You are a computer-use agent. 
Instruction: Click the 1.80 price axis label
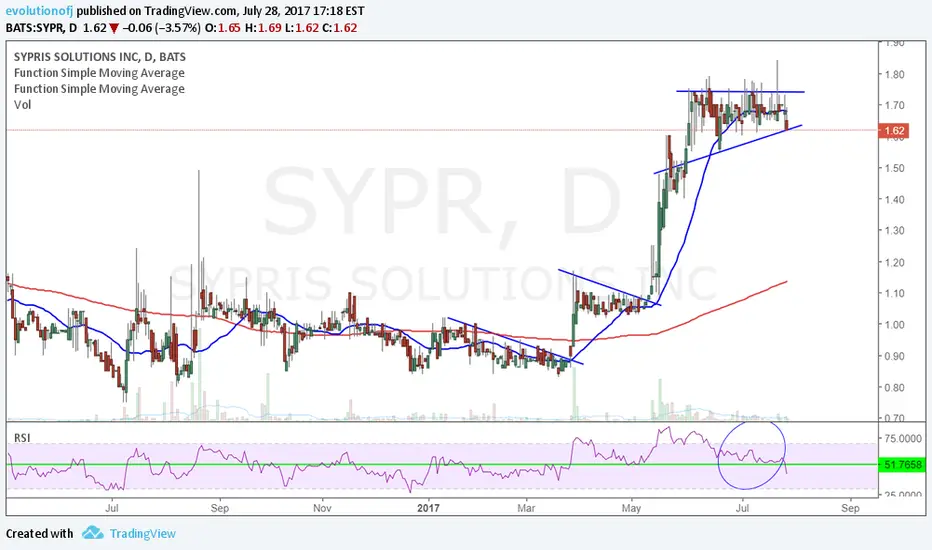pos(894,74)
